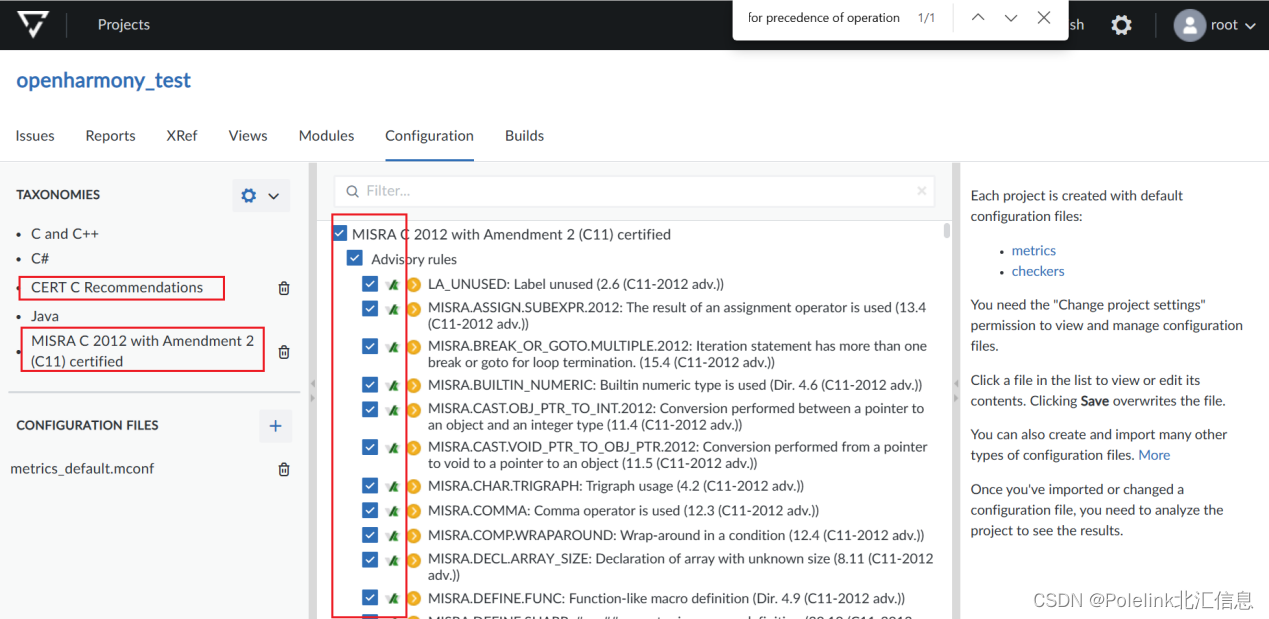
Task: Toggle the Advisory rules checkbox
Action: pyautogui.click(x=355, y=259)
